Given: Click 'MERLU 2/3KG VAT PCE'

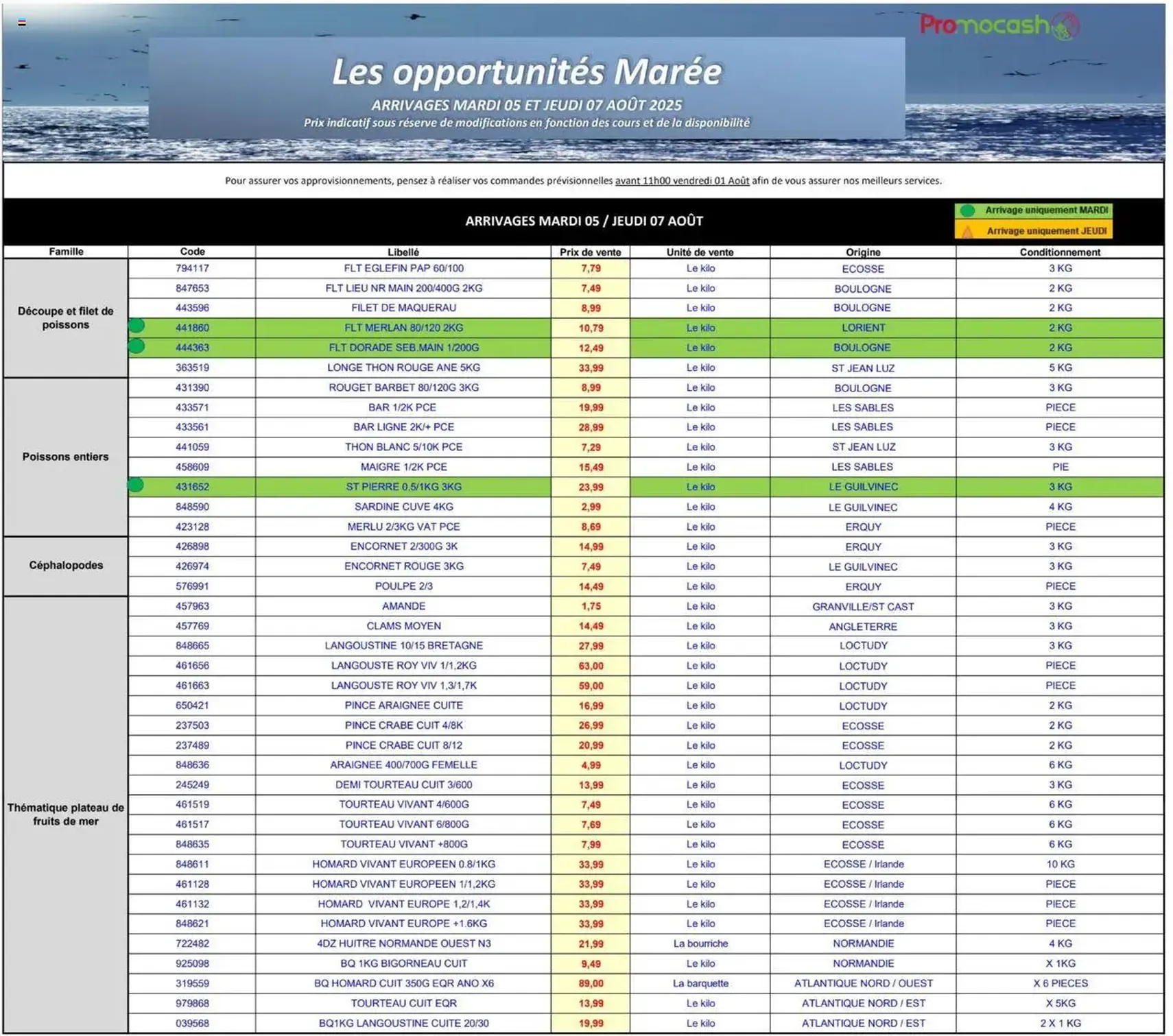Looking at the screenshot, I should click(x=403, y=527).
